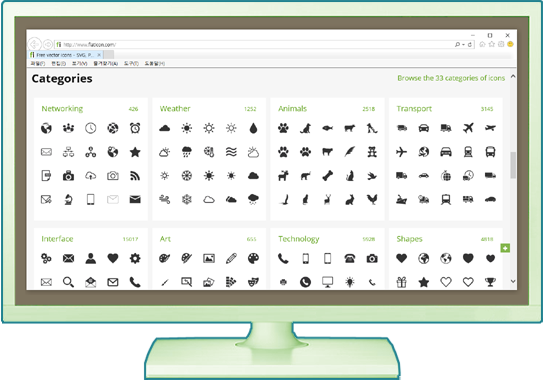Open the 보기(V) menu
The image size is (544, 381).
[79, 64]
